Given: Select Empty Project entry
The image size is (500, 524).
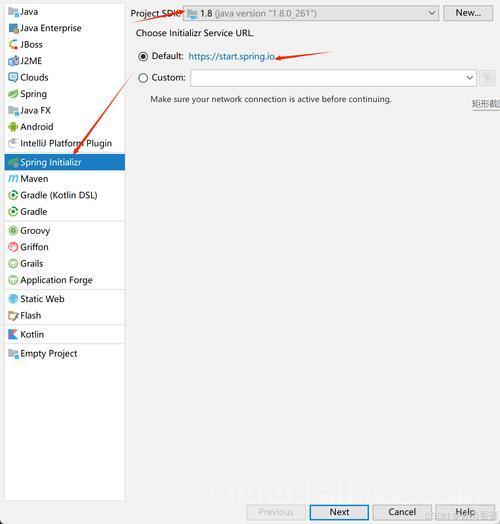Looking at the screenshot, I should [49, 353].
